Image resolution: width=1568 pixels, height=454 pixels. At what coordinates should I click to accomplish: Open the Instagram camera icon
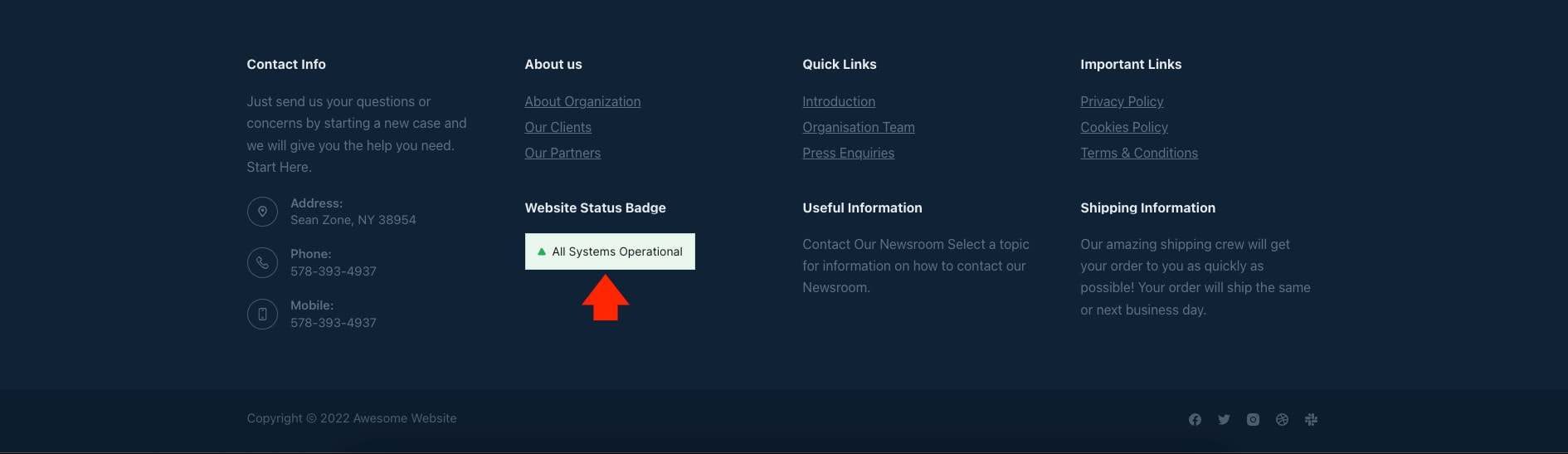(1253, 420)
